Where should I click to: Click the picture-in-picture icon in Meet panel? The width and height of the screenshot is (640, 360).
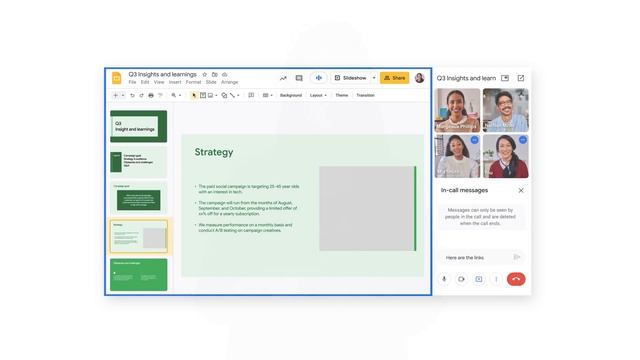pyautogui.click(x=505, y=78)
